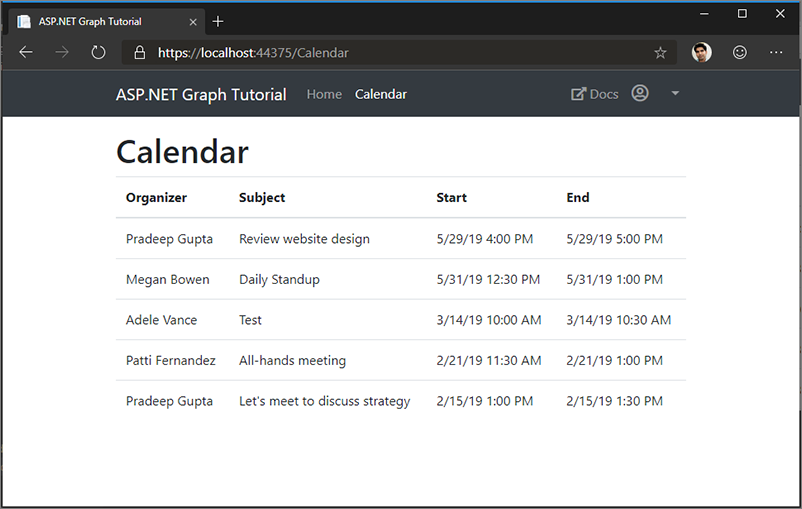The height and width of the screenshot is (509, 802).
Task: Click organizer 'Adele Vance'
Action: pyautogui.click(x=162, y=320)
